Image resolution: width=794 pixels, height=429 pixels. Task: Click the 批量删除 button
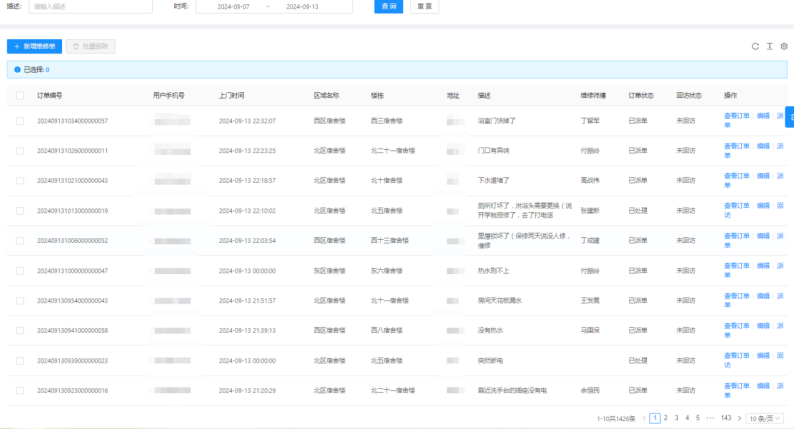(91, 47)
